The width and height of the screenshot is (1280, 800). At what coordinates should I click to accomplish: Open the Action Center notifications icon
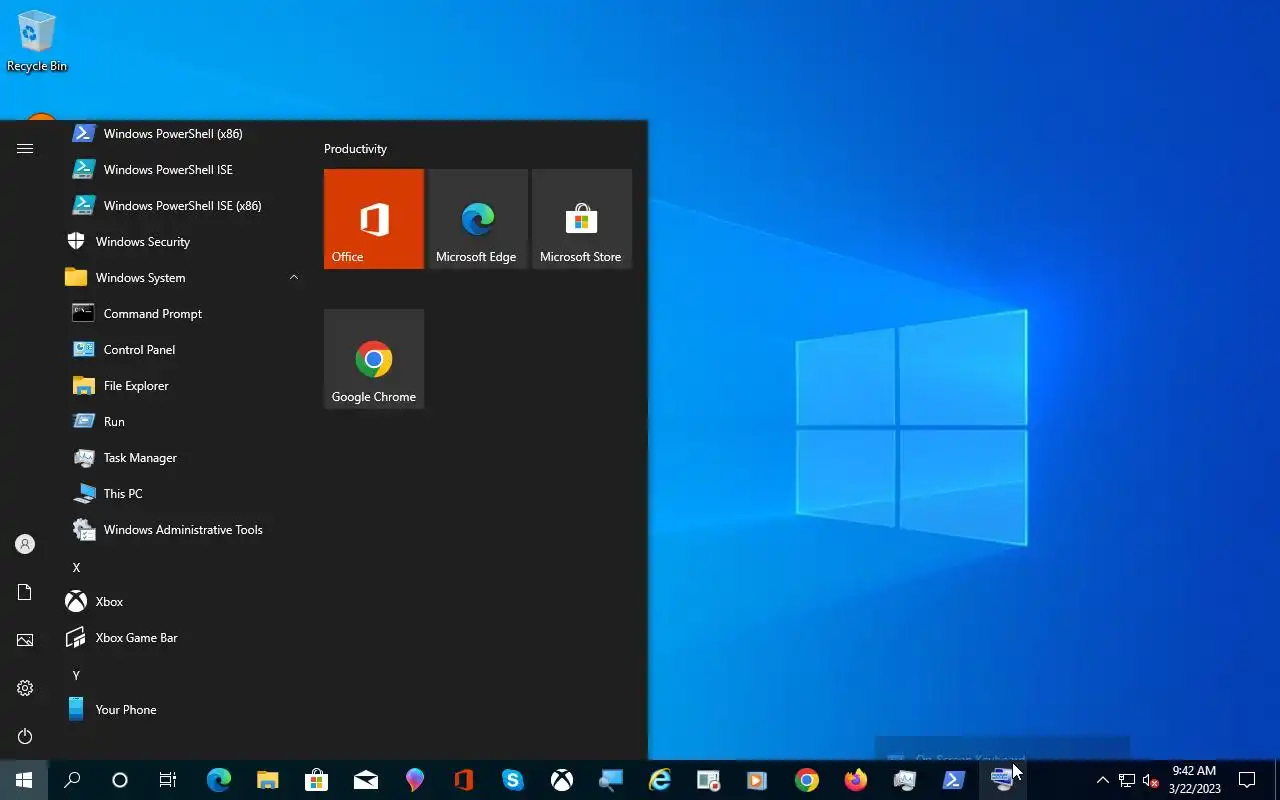tap(1247, 780)
